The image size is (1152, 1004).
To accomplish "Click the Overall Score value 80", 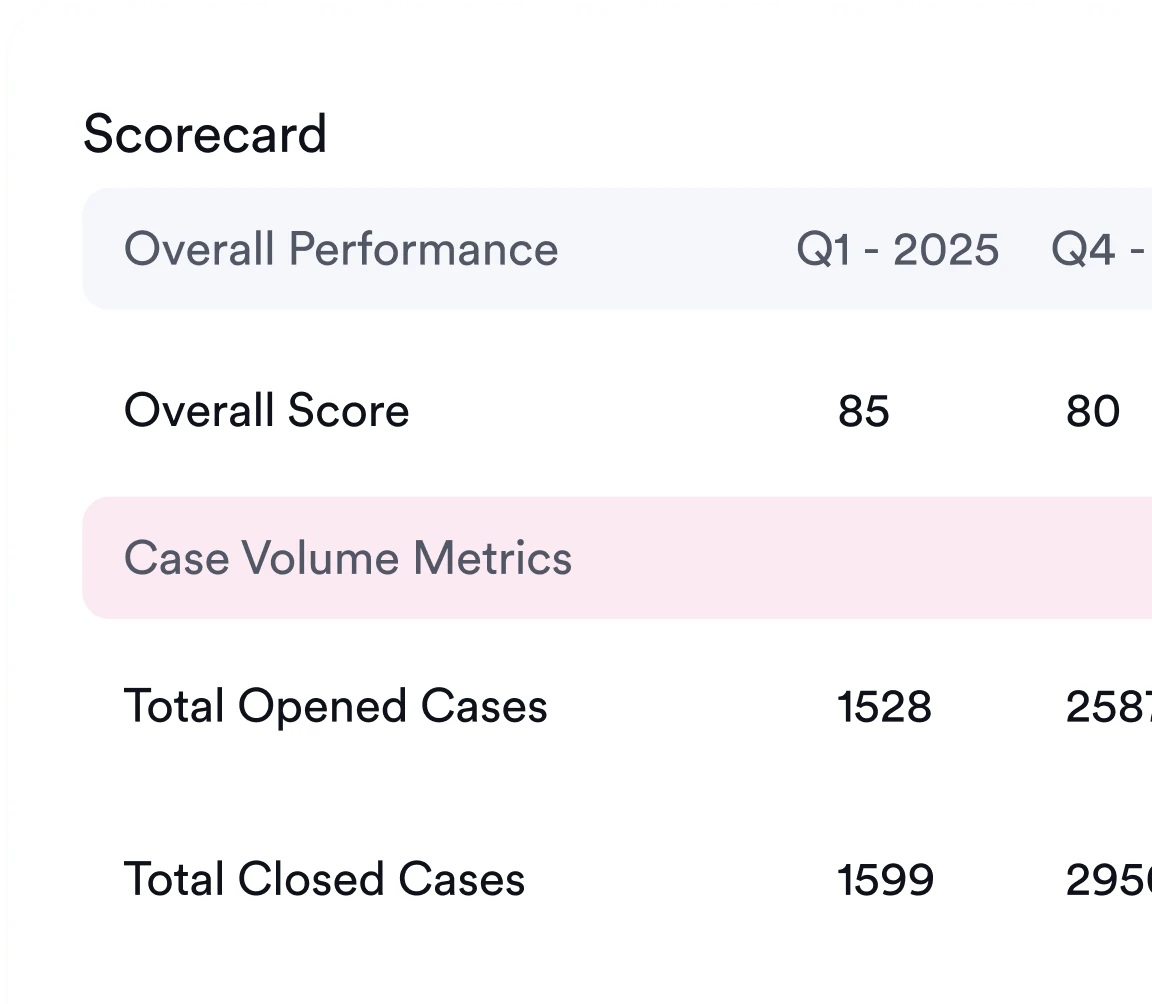I will click(x=1092, y=411).
